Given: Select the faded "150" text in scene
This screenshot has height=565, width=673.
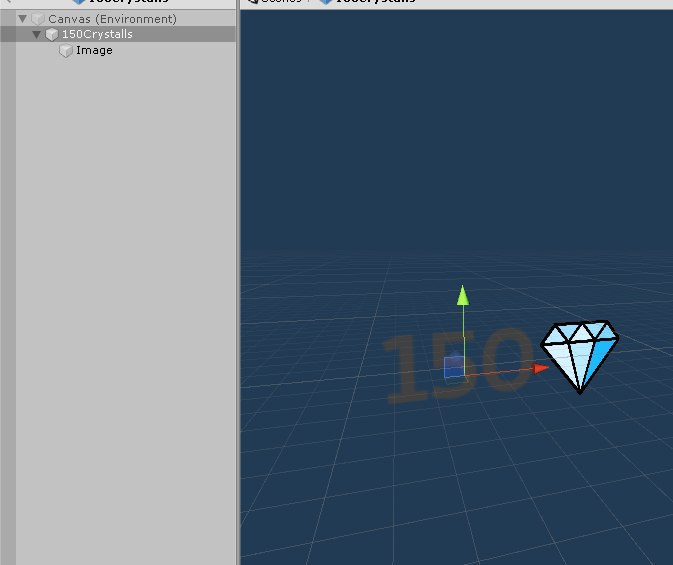Looking at the screenshot, I should click(457, 365).
